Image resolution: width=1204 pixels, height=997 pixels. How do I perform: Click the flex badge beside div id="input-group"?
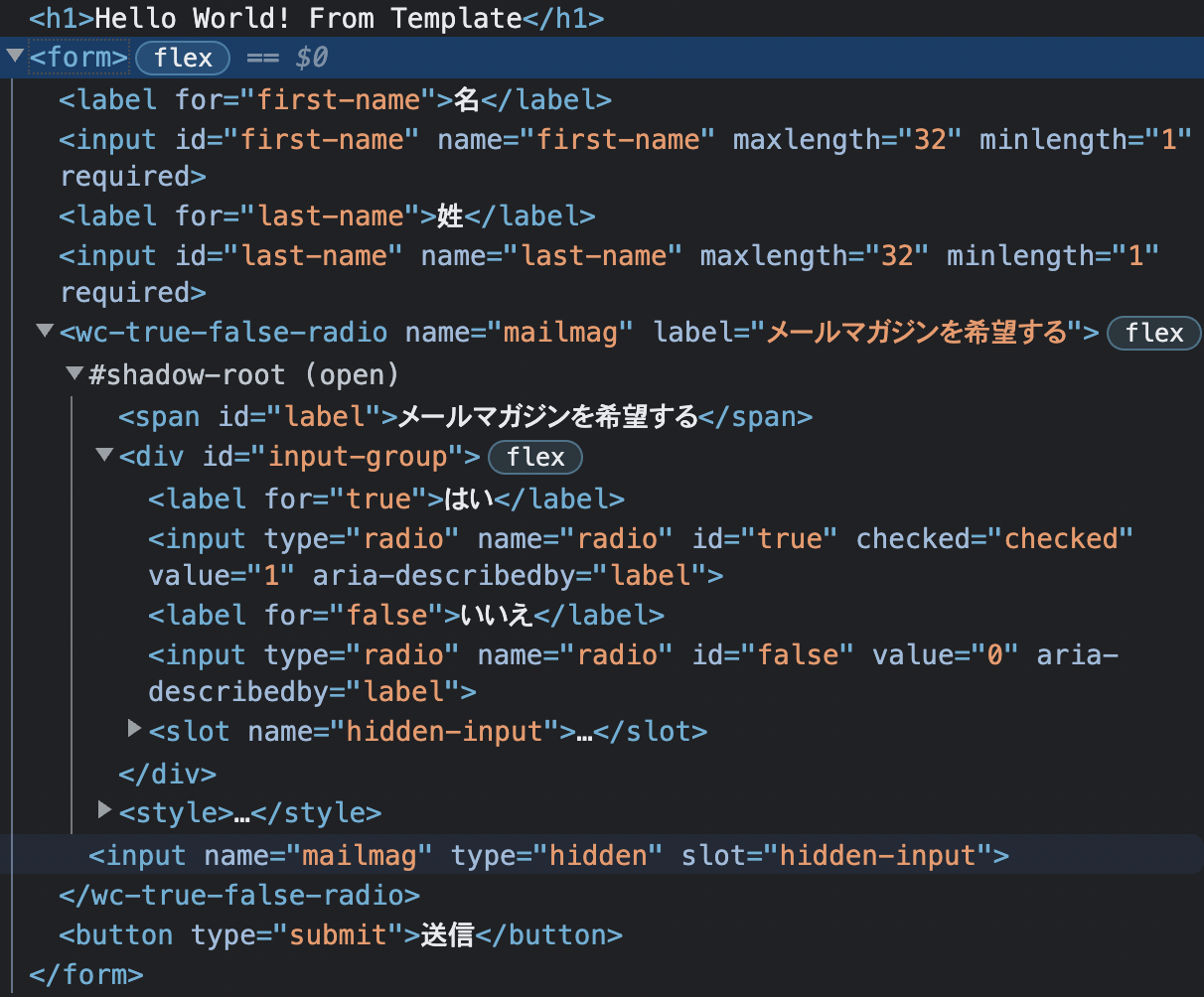click(x=534, y=457)
